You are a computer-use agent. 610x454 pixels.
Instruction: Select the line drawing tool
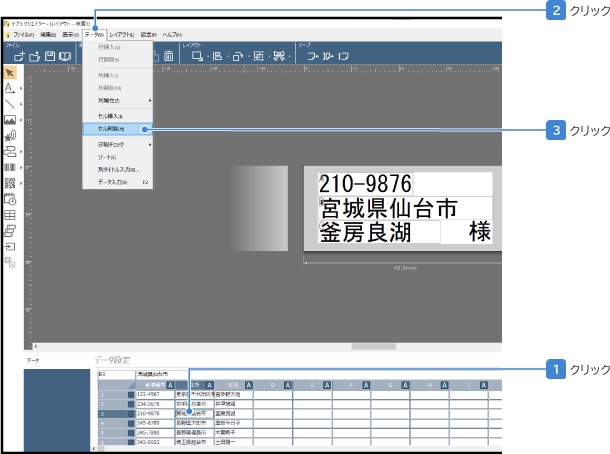tap(9, 104)
